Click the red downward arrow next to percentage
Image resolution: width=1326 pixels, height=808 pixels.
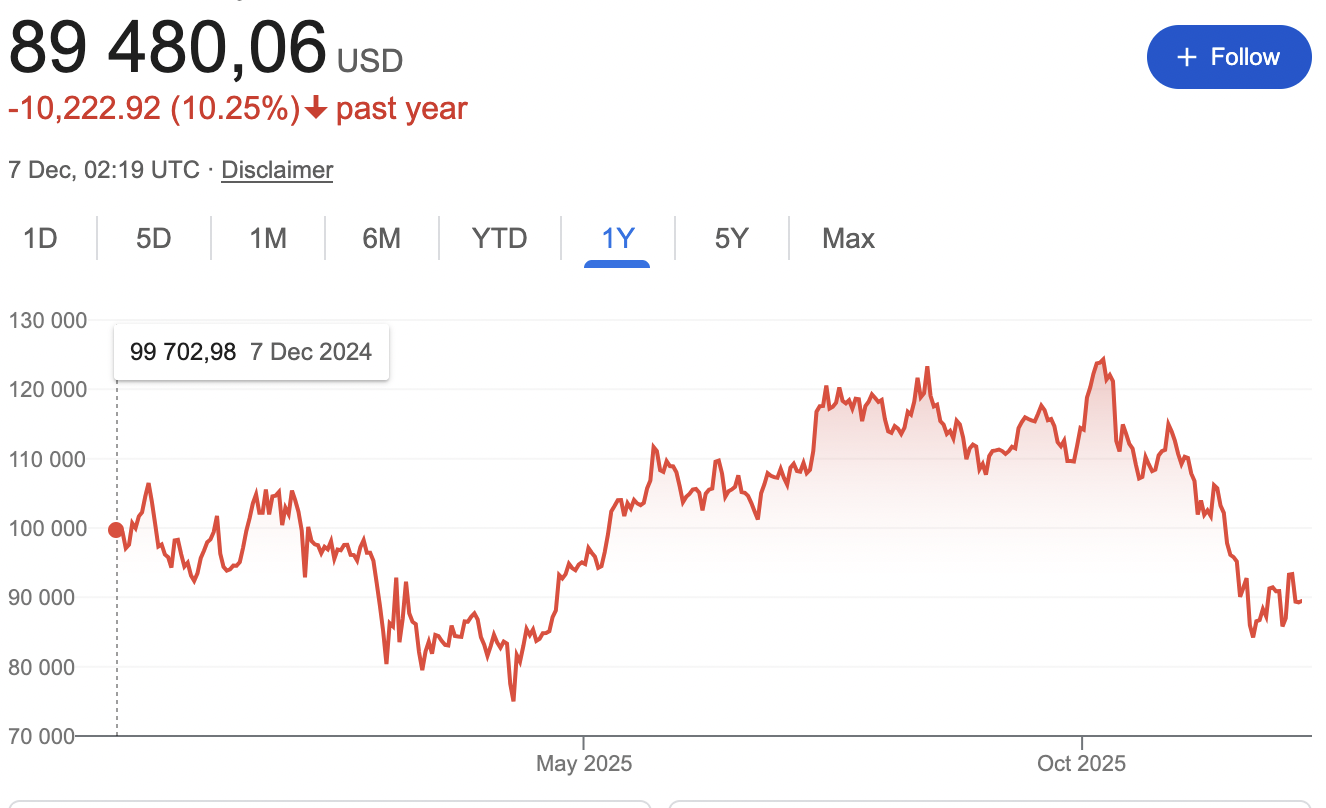click(x=316, y=107)
